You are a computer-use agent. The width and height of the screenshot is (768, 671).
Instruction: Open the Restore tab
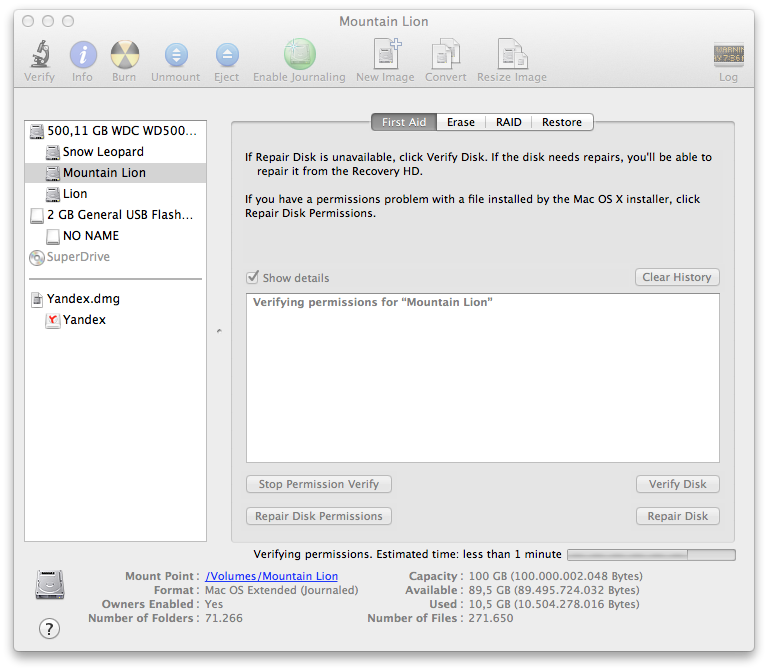tap(562, 122)
